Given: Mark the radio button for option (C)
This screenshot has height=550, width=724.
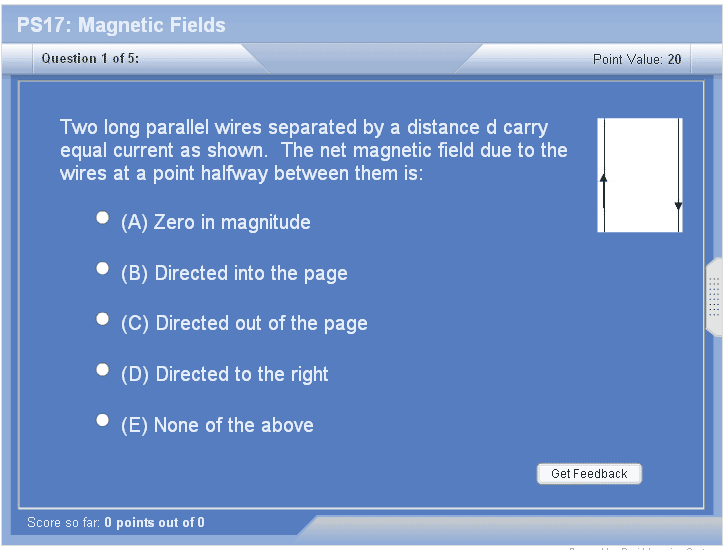Looking at the screenshot, I should [x=102, y=318].
